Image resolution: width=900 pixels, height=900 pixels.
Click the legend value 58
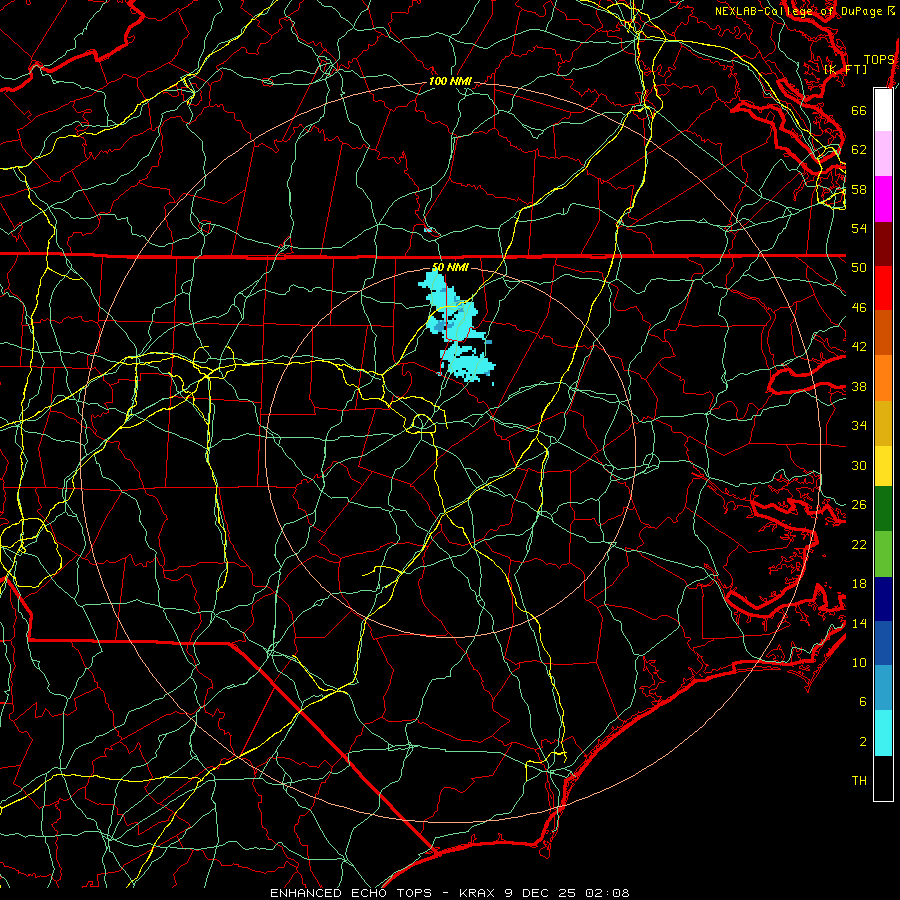(859, 189)
